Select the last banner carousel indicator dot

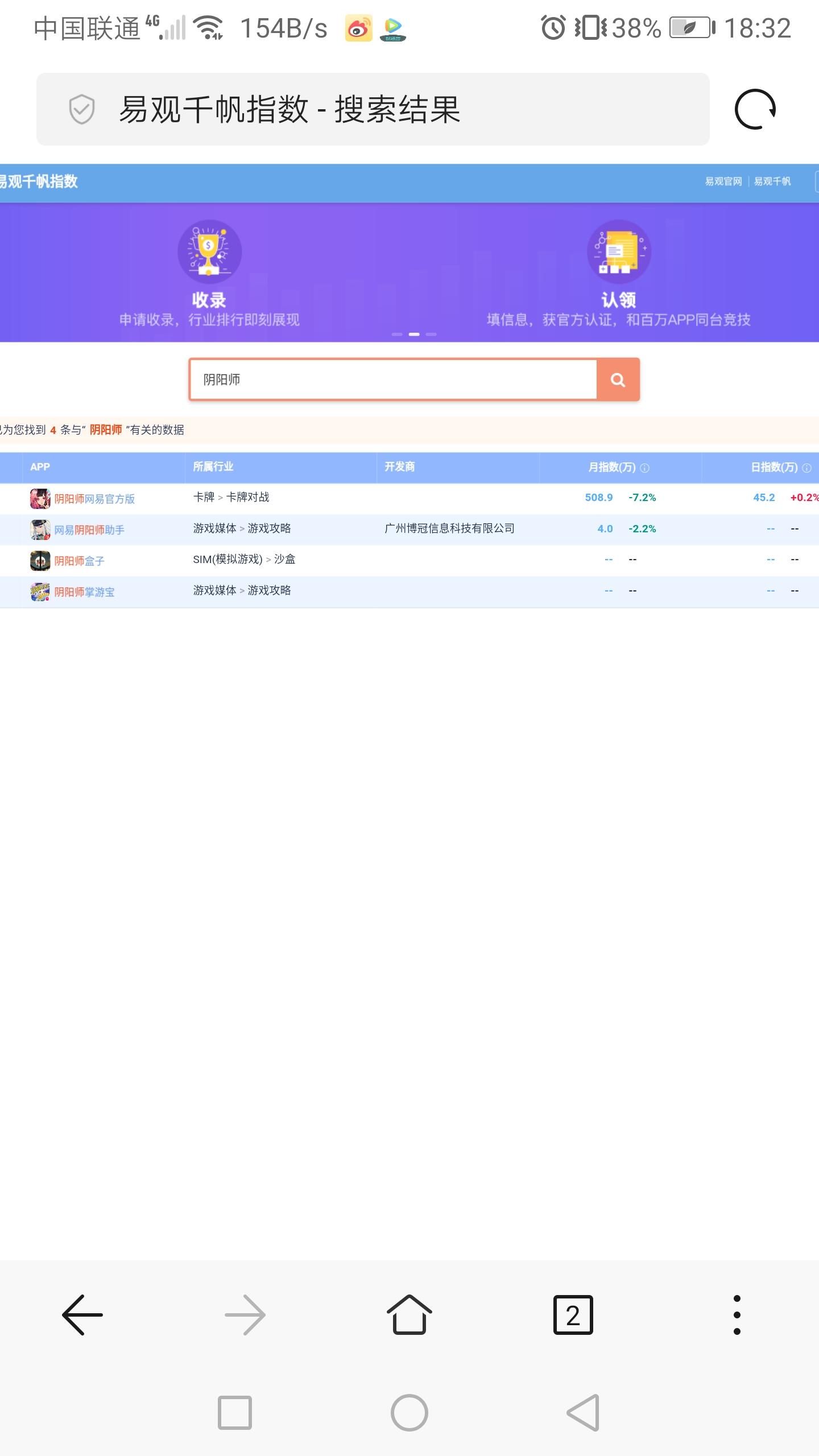pyautogui.click(x=431, y=334)
